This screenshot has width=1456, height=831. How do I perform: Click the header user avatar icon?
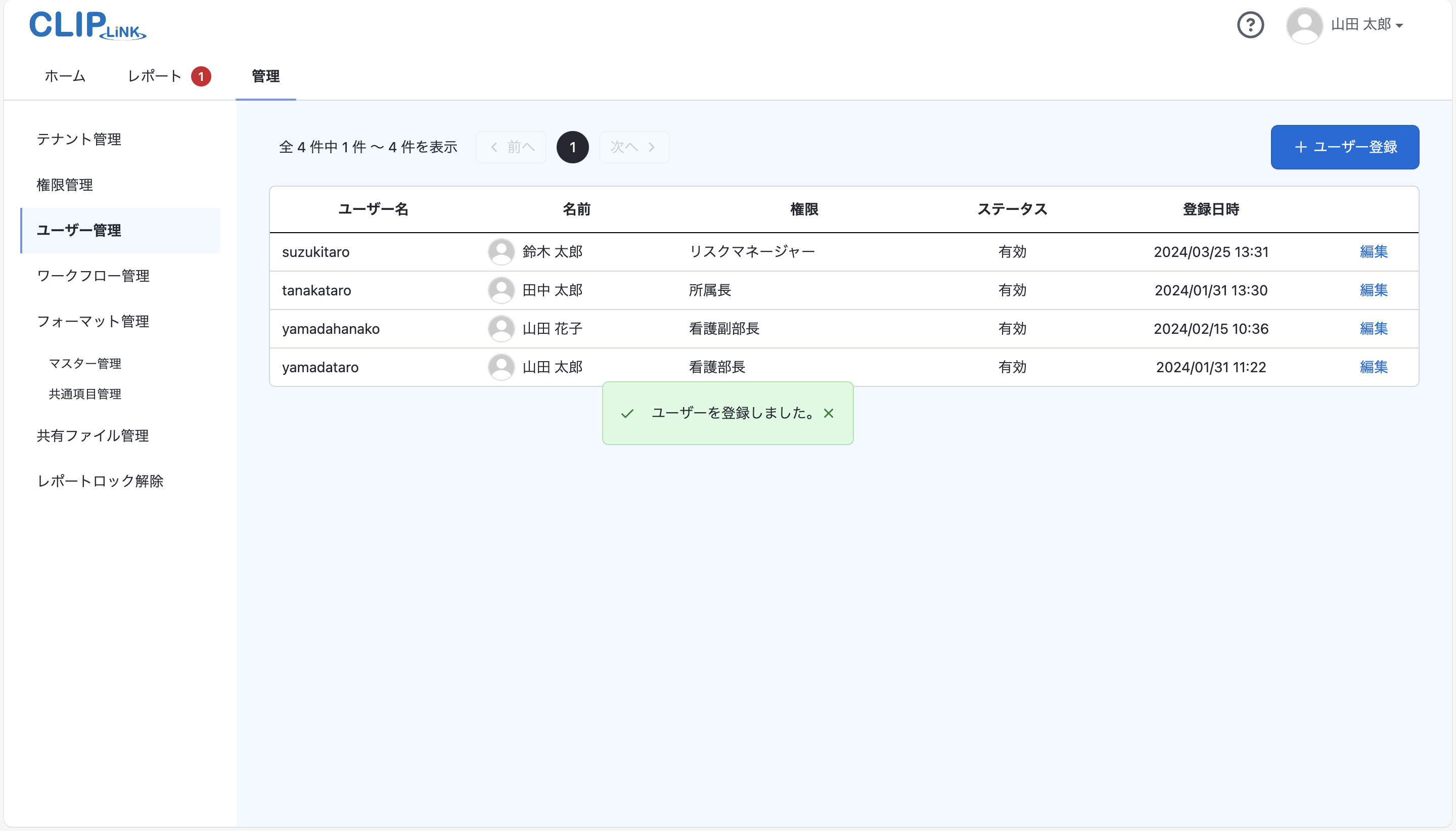tap(1305, 25)
